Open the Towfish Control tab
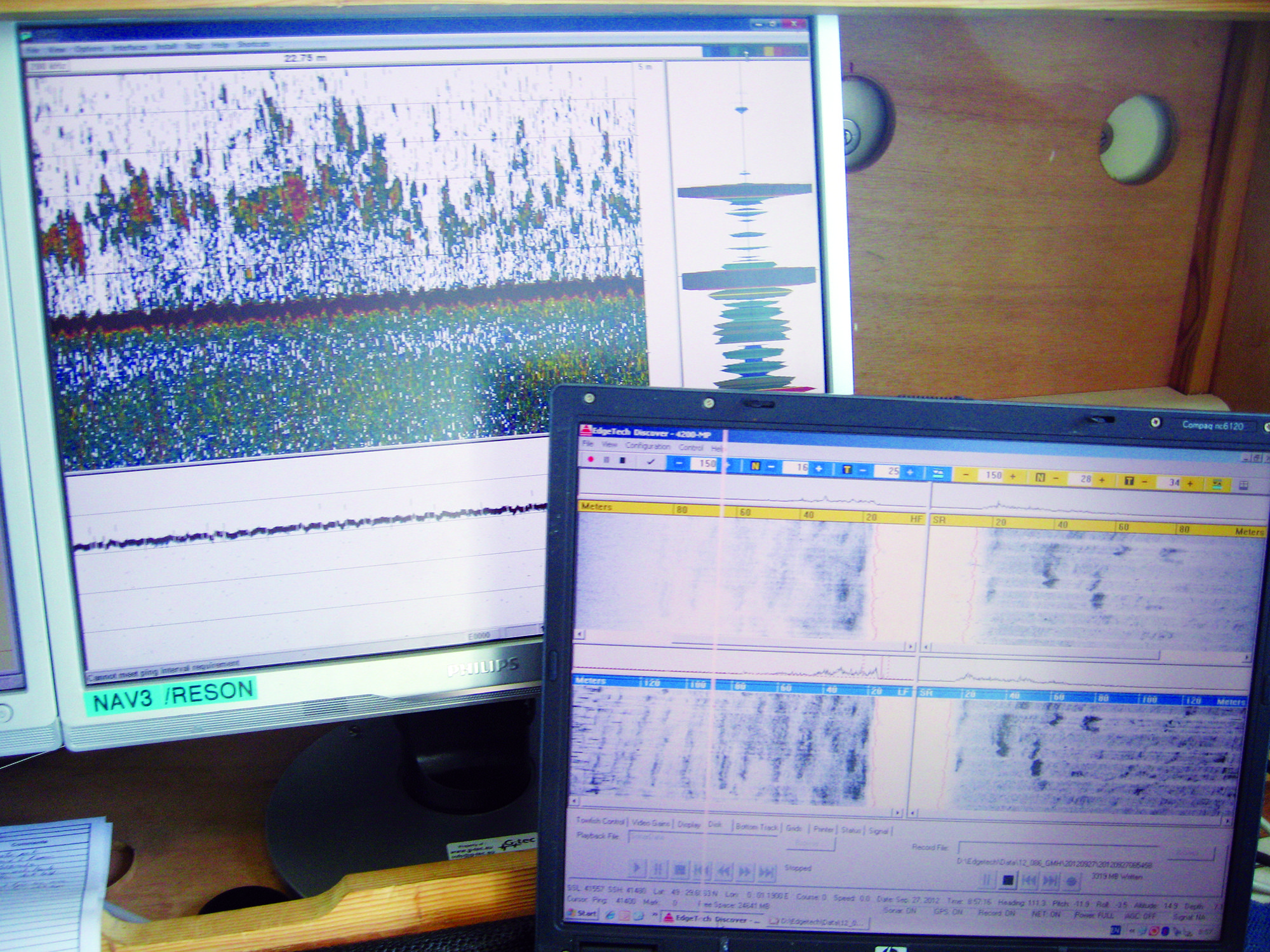The height and width of the screenshot is (952, 1270). pyautogui.click(x=600, y=821)
